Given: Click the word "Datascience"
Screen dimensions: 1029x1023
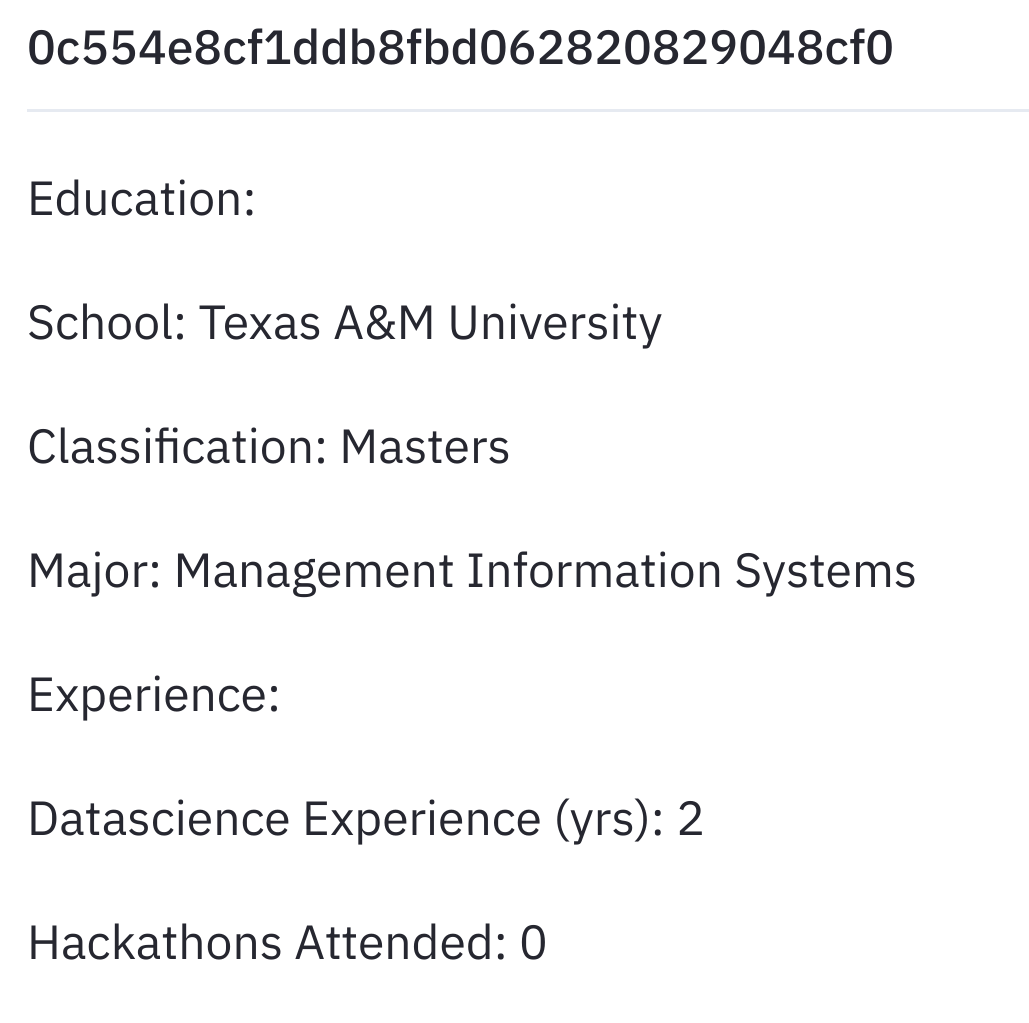Looking at the screenshot, I should [x=158, y=819].
